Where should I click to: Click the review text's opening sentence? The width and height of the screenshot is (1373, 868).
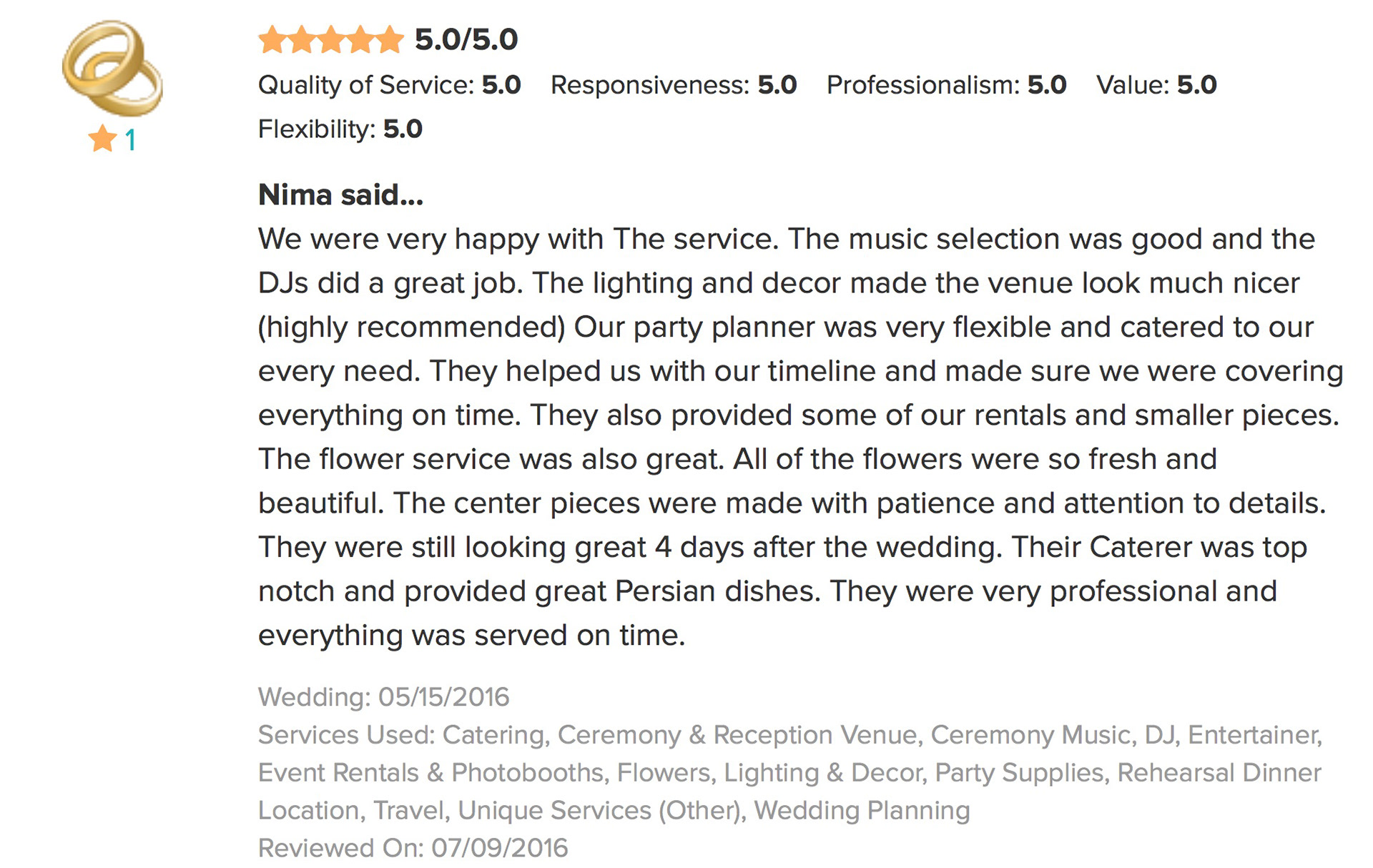pos(518,239)
